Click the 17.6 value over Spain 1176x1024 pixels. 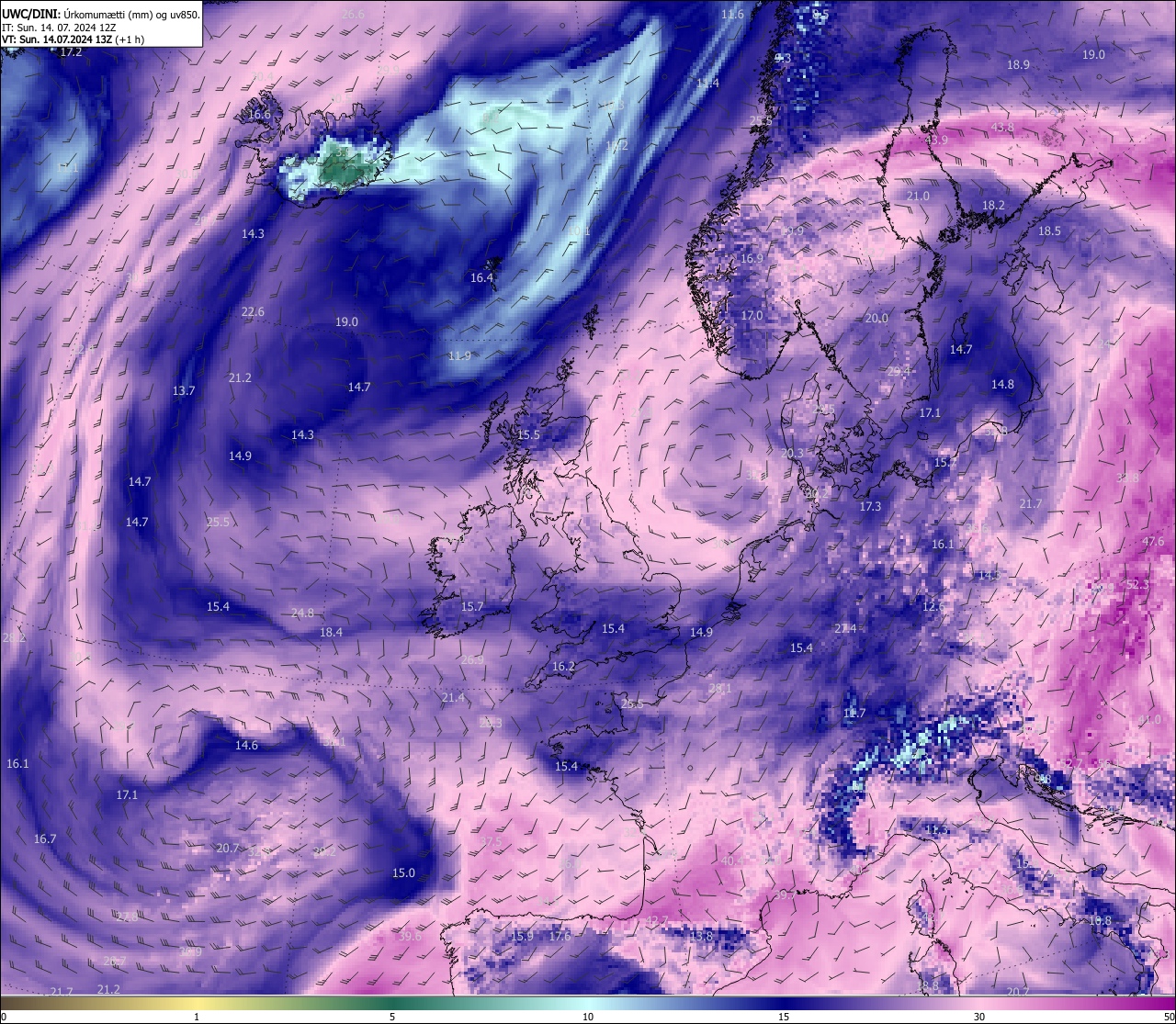click(560, 937)
